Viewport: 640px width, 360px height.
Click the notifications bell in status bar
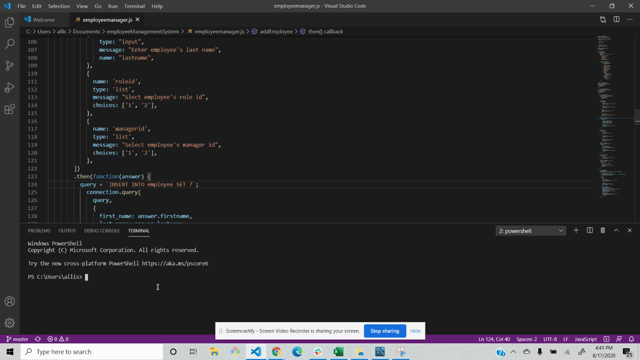[631, 339]
